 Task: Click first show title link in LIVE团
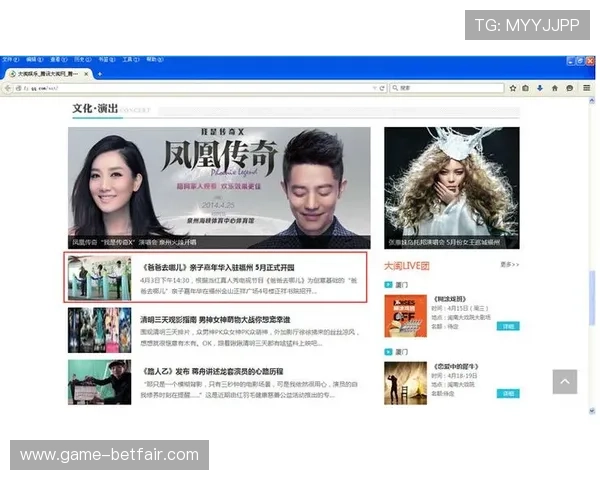(x=450, y=299)
